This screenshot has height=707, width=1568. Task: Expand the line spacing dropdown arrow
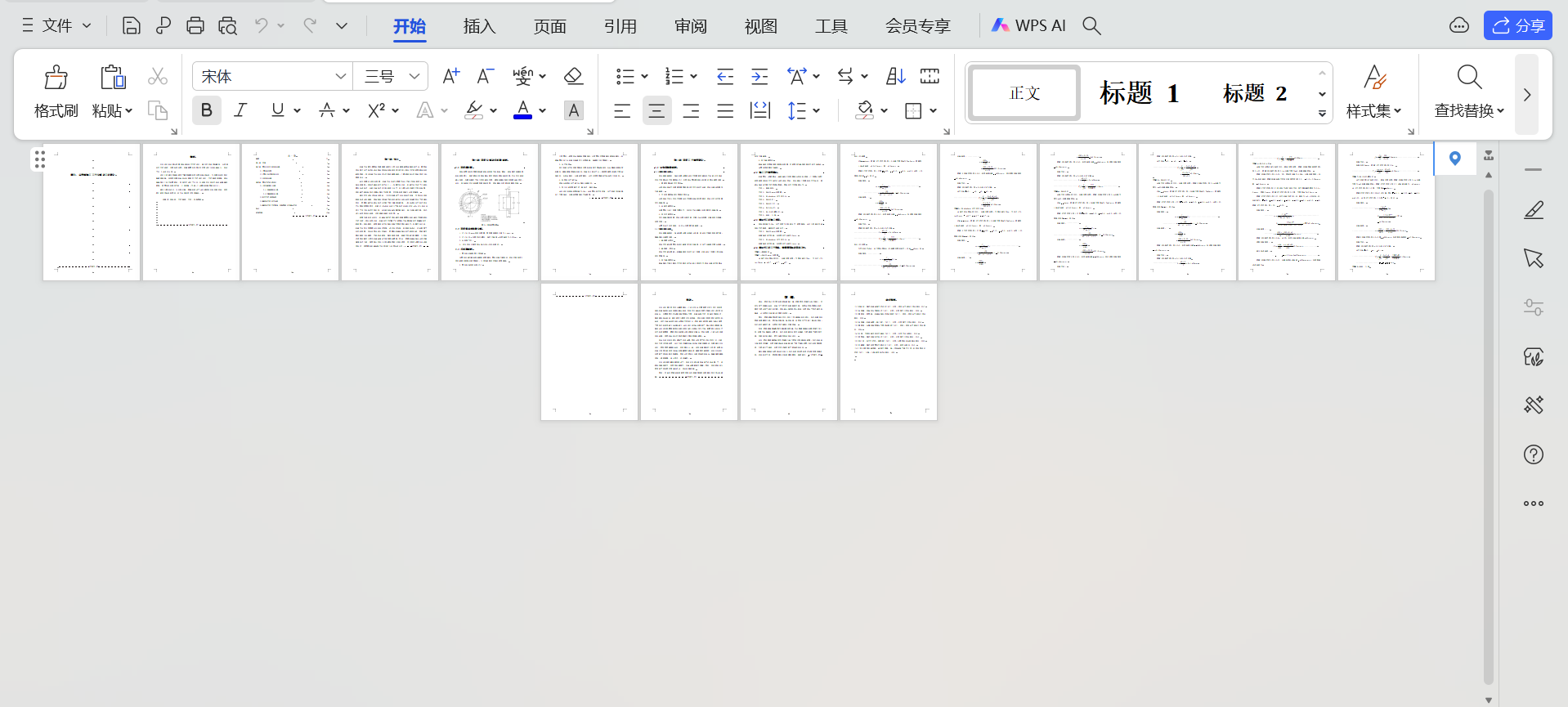[x=817, y=110]
